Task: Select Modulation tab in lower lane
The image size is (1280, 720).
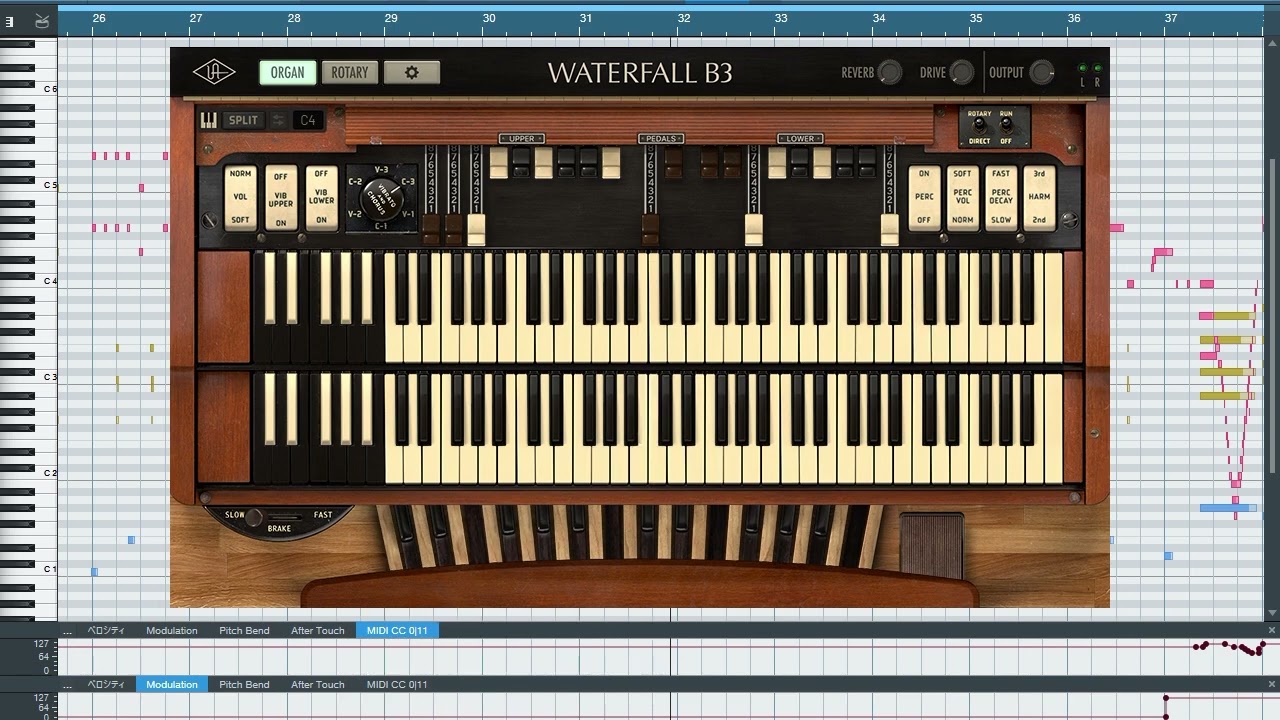Action: pyautogui.click(x=172, y=684)
